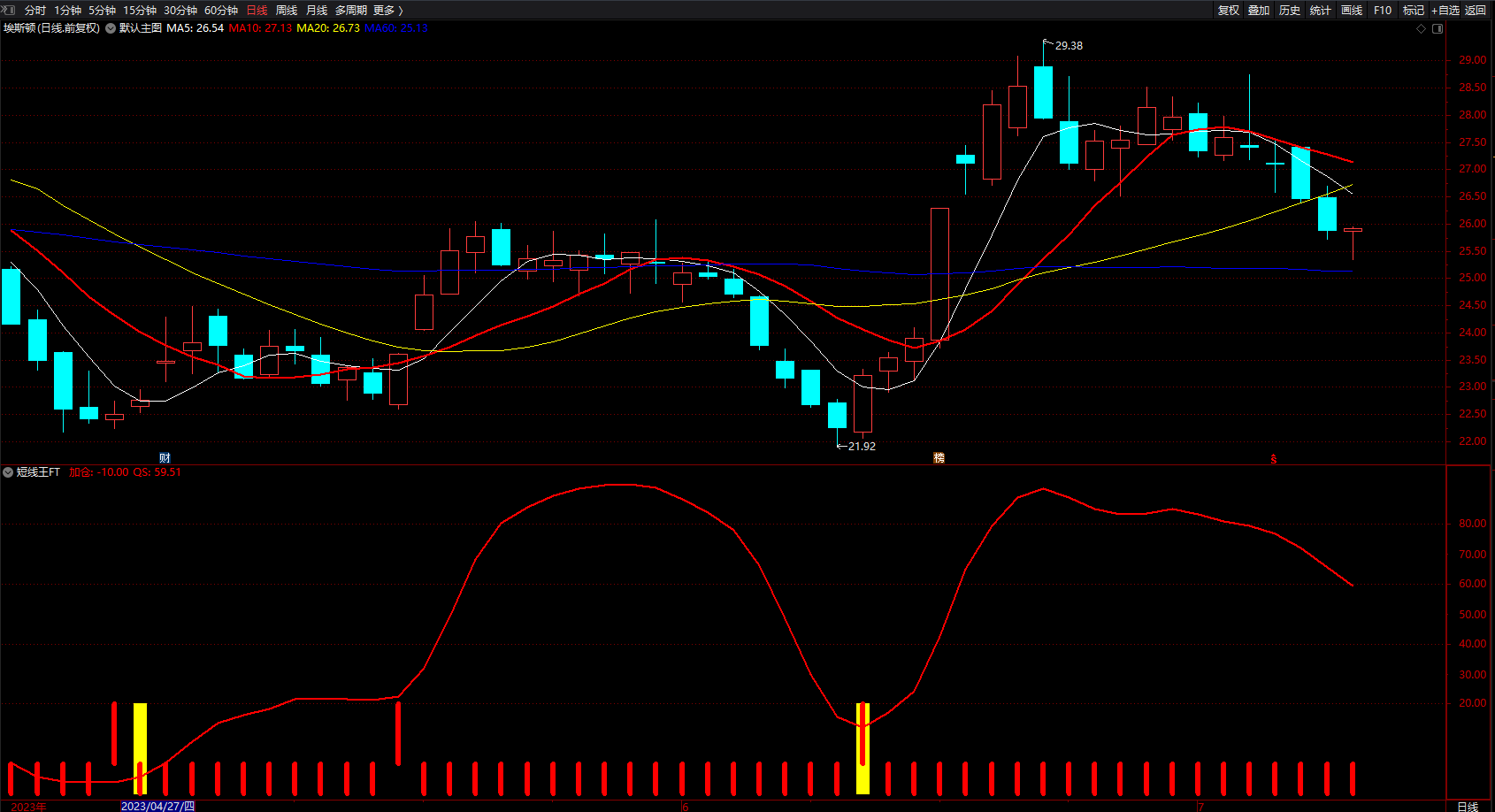Switch to the 分时 intraday tab
1495x812 pixels.
click(35, 11)
